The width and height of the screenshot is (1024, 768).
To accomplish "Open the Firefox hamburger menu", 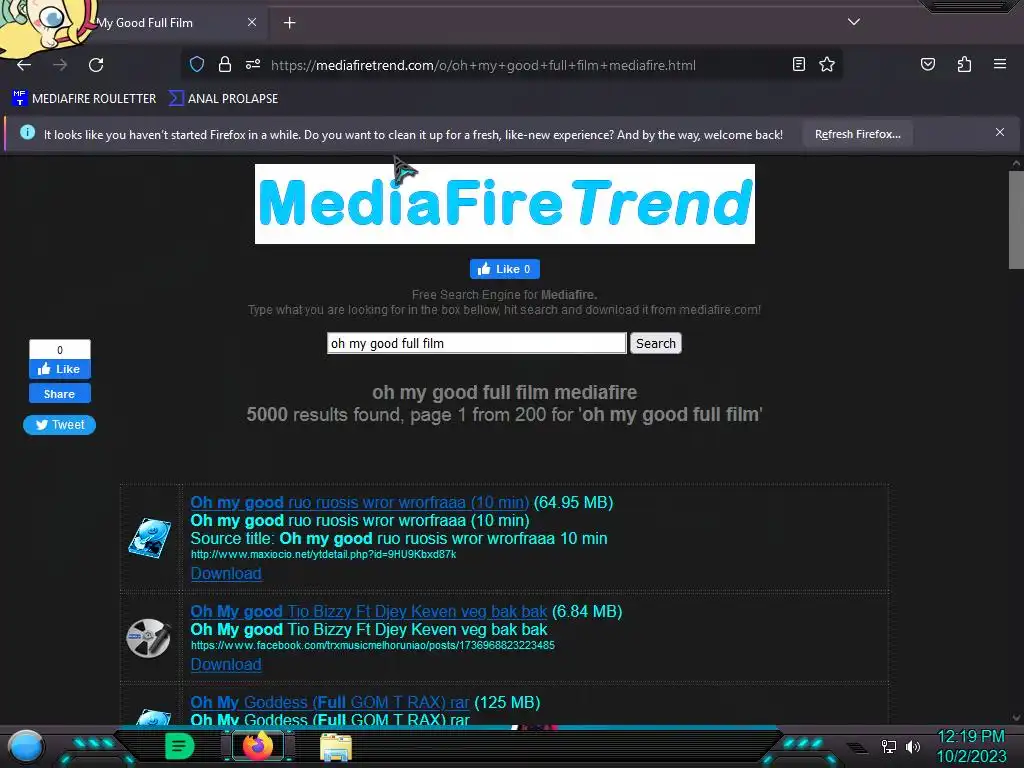I will [x=1000, y=64].
